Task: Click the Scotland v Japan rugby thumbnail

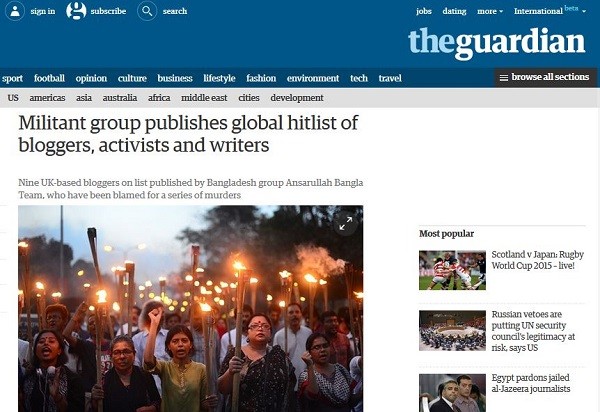Action: [452, 270]
